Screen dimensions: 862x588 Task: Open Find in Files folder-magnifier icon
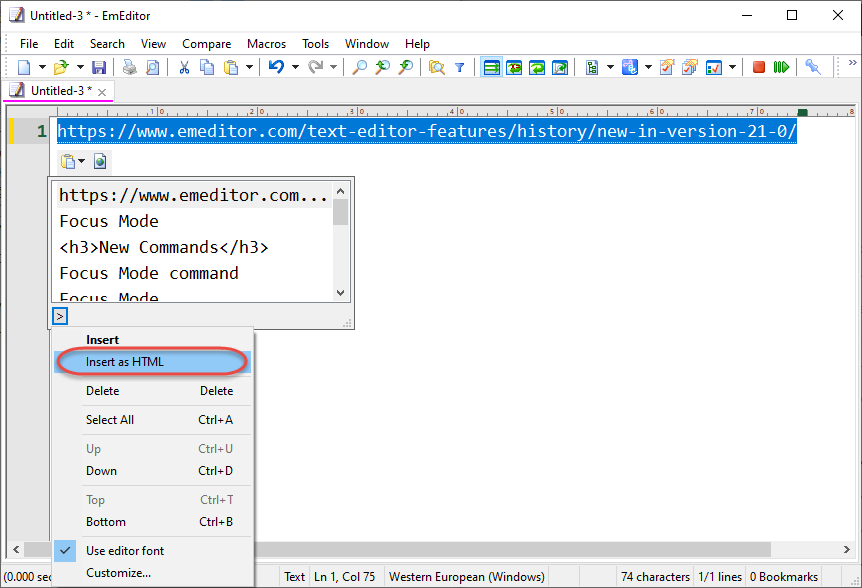click(x=437, y=67)
